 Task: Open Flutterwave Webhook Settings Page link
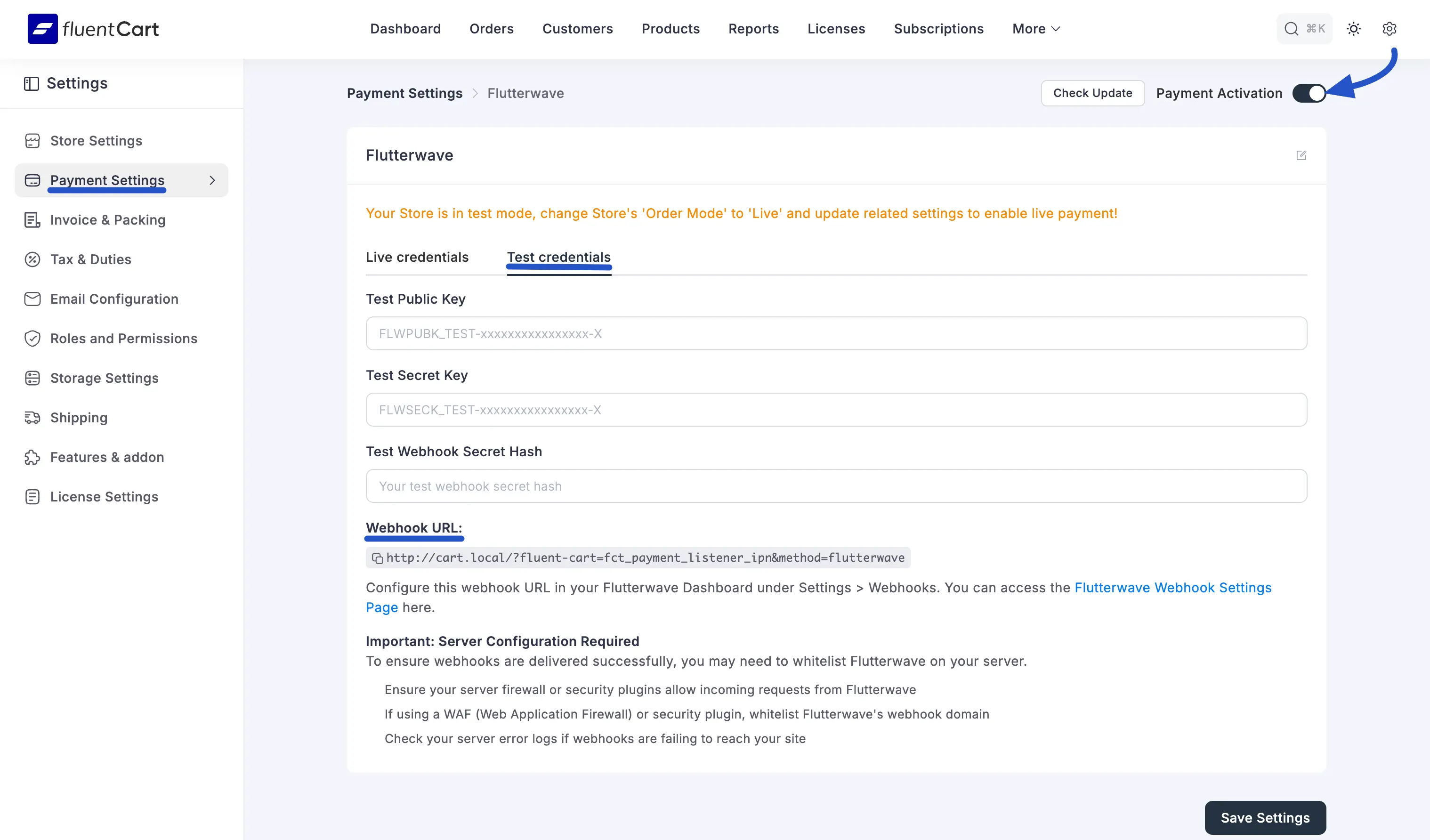[1172, 588]
